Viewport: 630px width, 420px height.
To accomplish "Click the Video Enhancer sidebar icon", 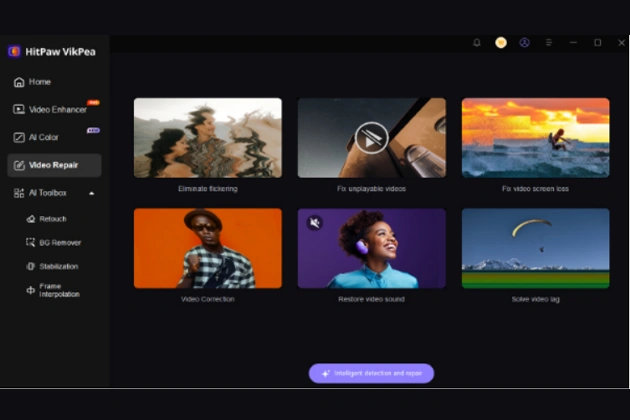I will tap(19, 109).
